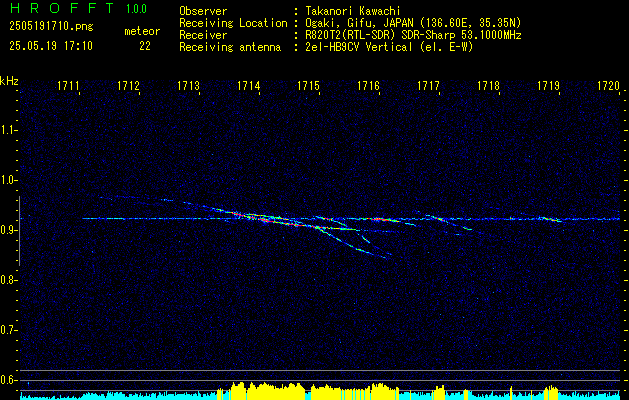
Task: Click the kHz axis unit label
Action: [x=9, y=81]
